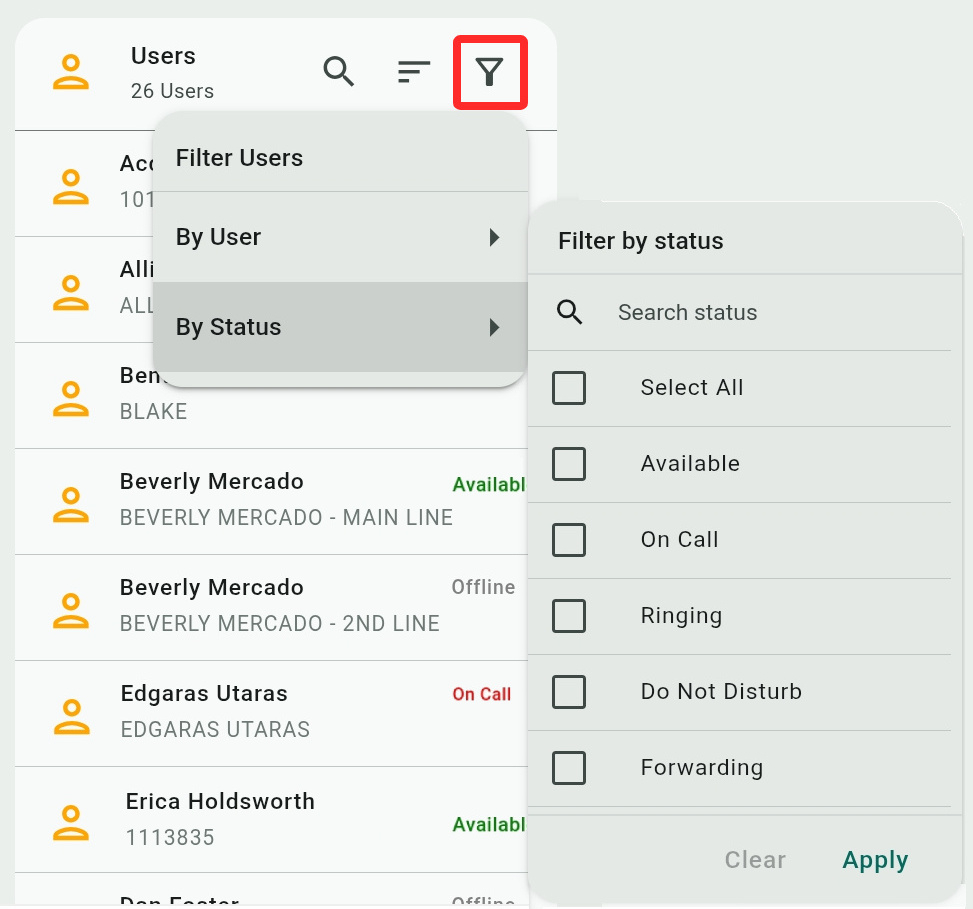
Task: Click the 1113835 extension text
Action: (170, 838)
